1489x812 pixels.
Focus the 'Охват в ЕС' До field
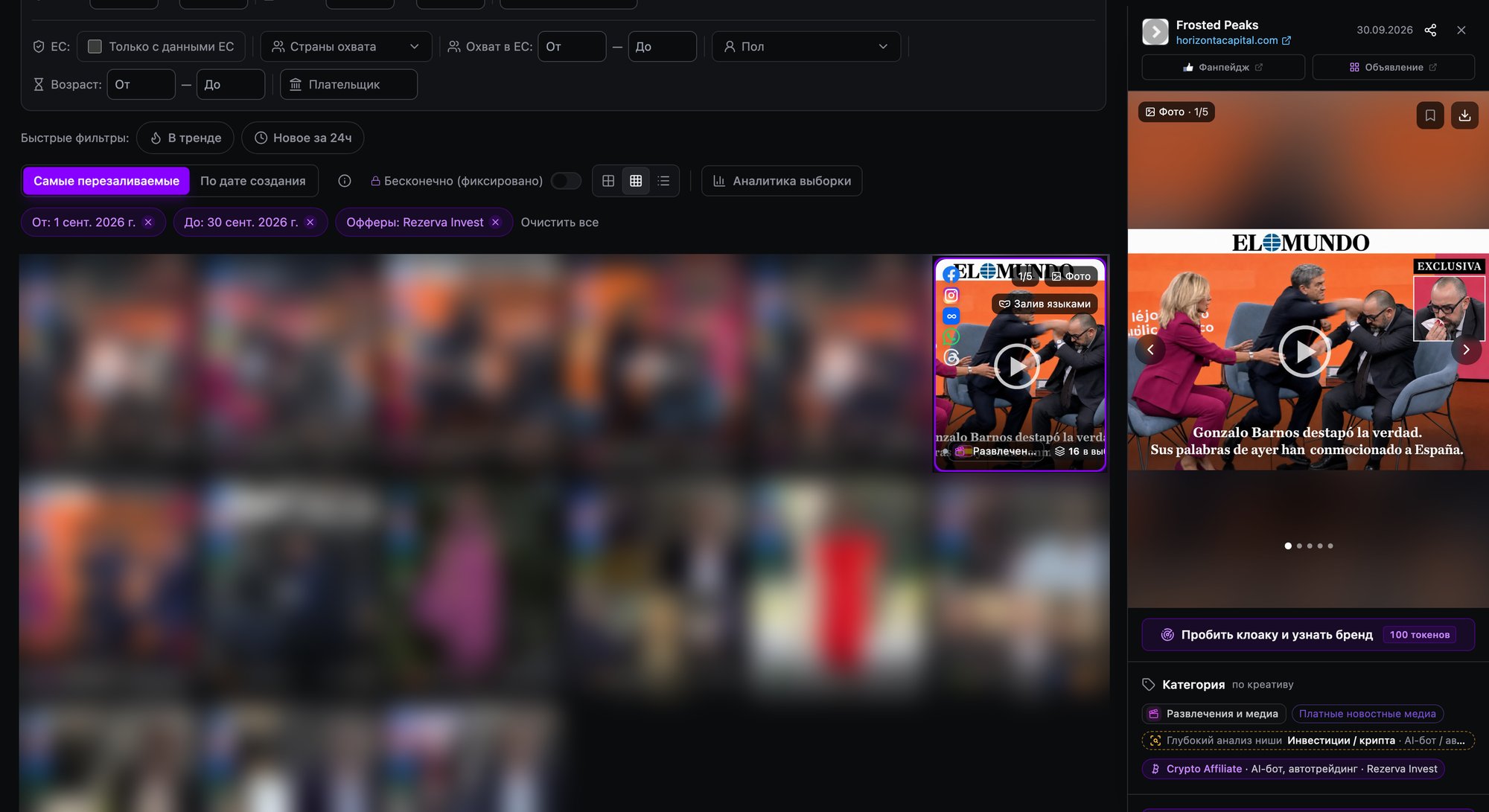[662, 46]
